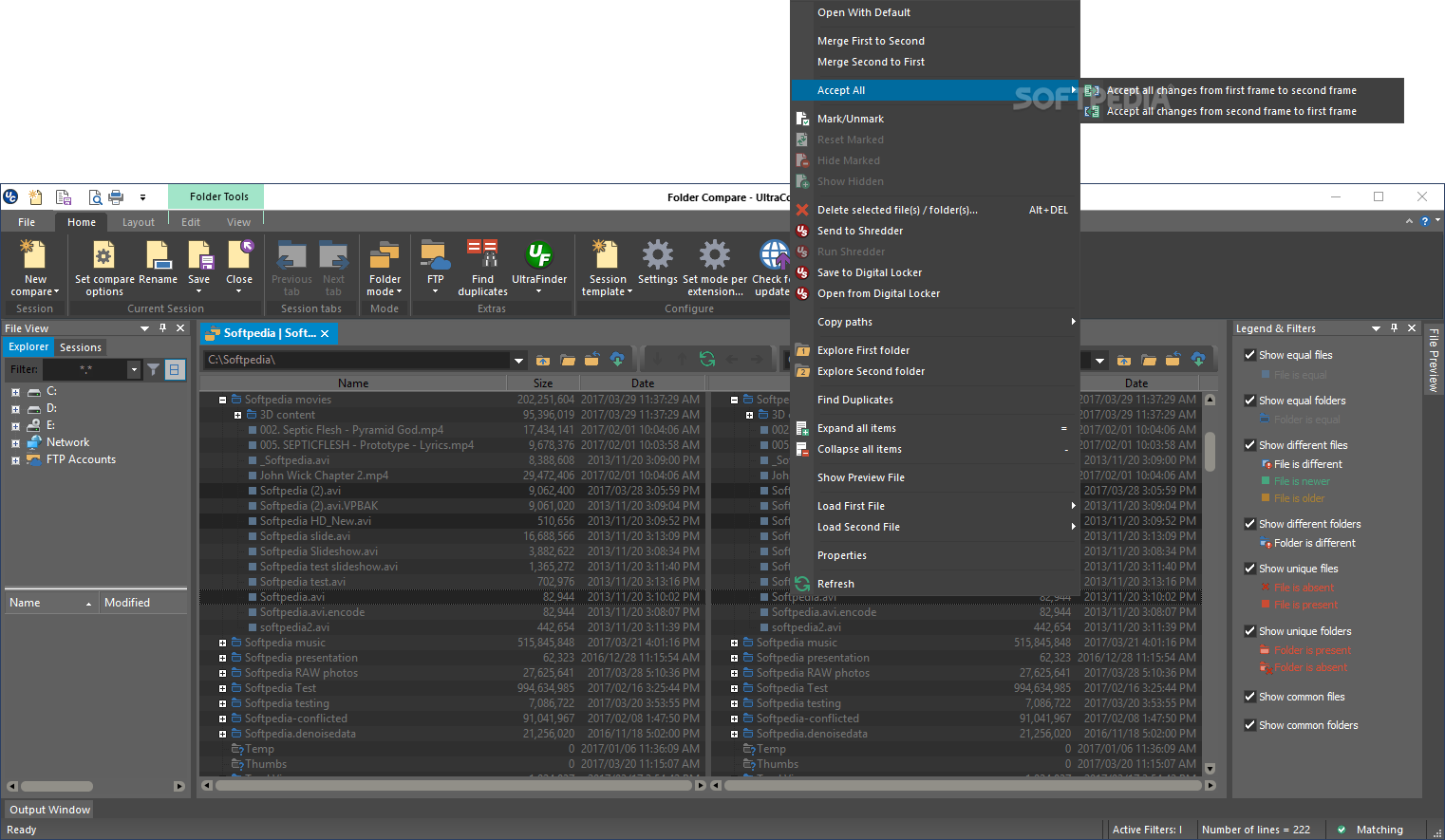Choose Accept all changes from second frame to first frame
Image resolution: width=1445 pixels, height=840 pixels.
tap(1231, 111)
